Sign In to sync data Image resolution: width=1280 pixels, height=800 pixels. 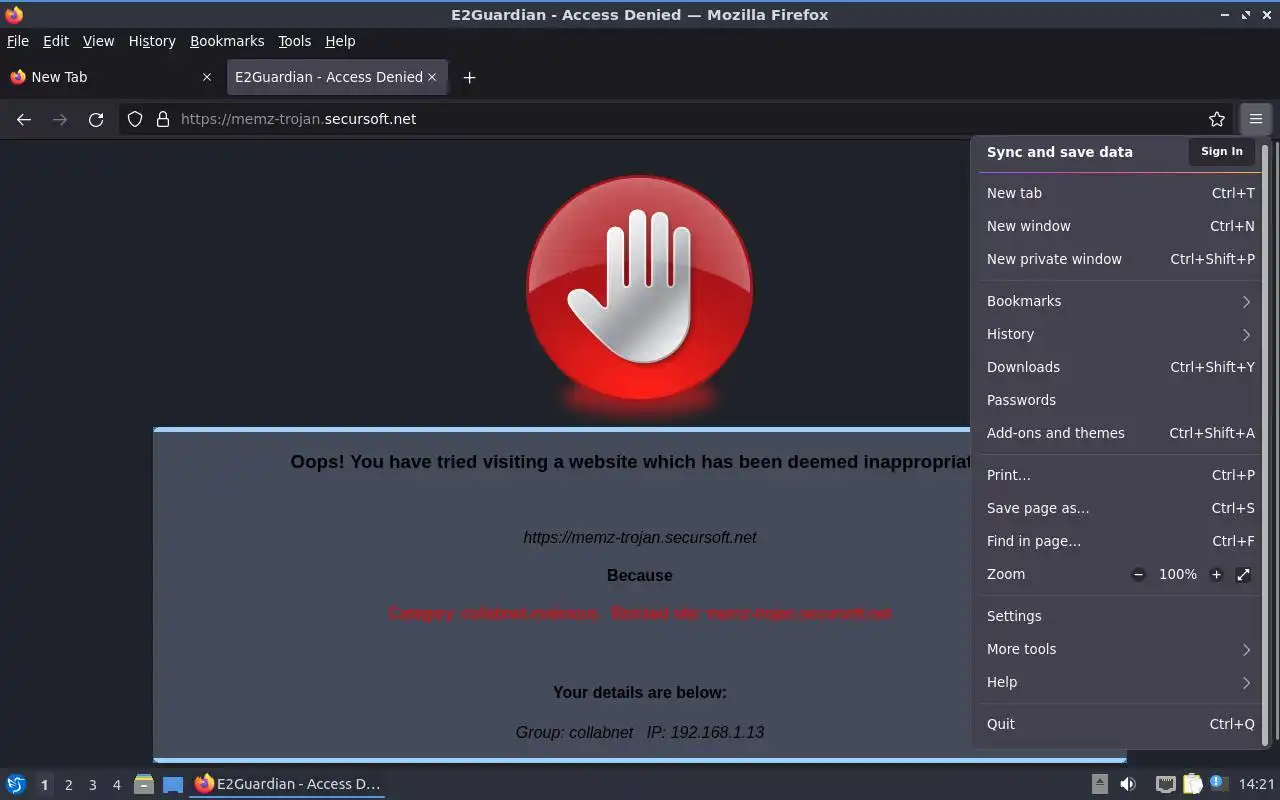click(1222, 152)
